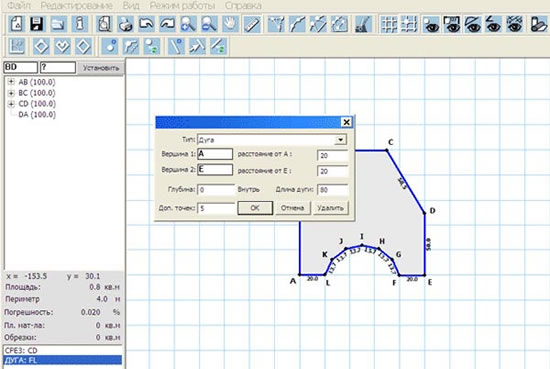Screen dimensions: 550x369
Task: Click the Вершина 1 input field
Action: click(x=215, y=154)
